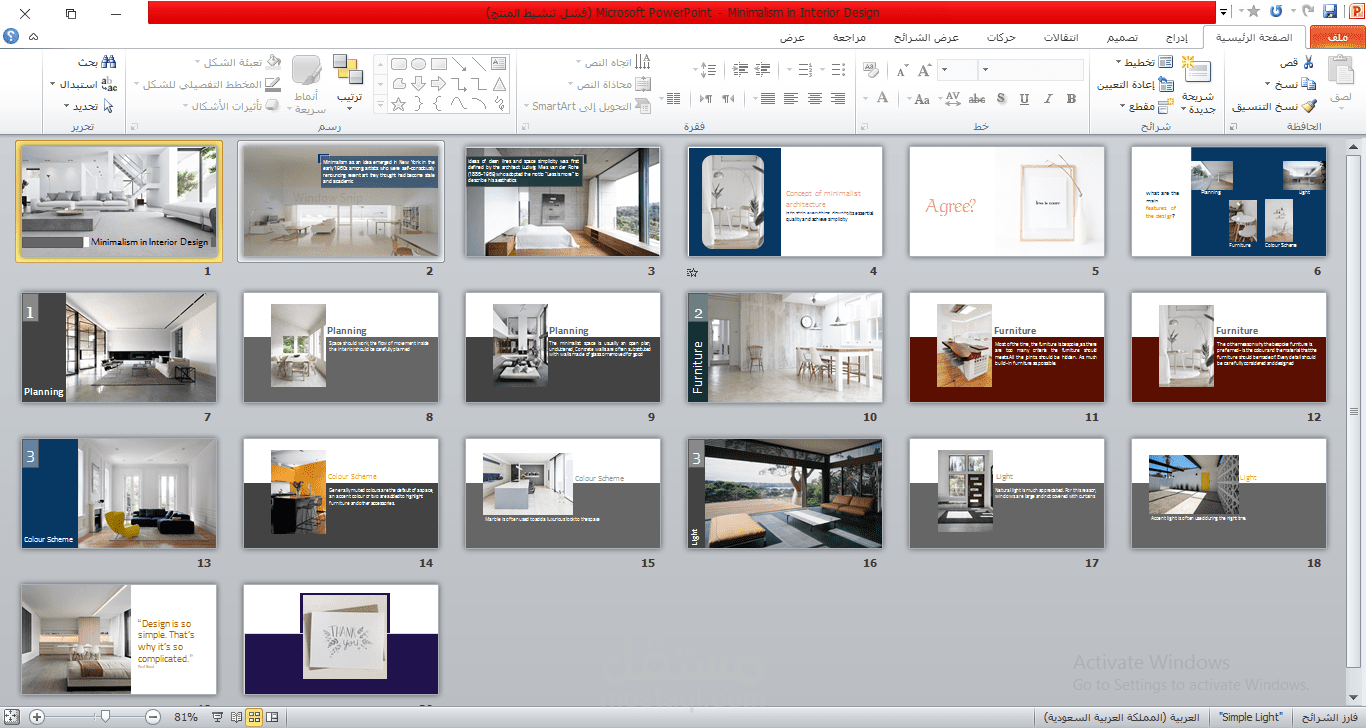Click the Save icon in quick access toolbar
This screenshot has width=1366, height=728.
[x=1330, y=12]
